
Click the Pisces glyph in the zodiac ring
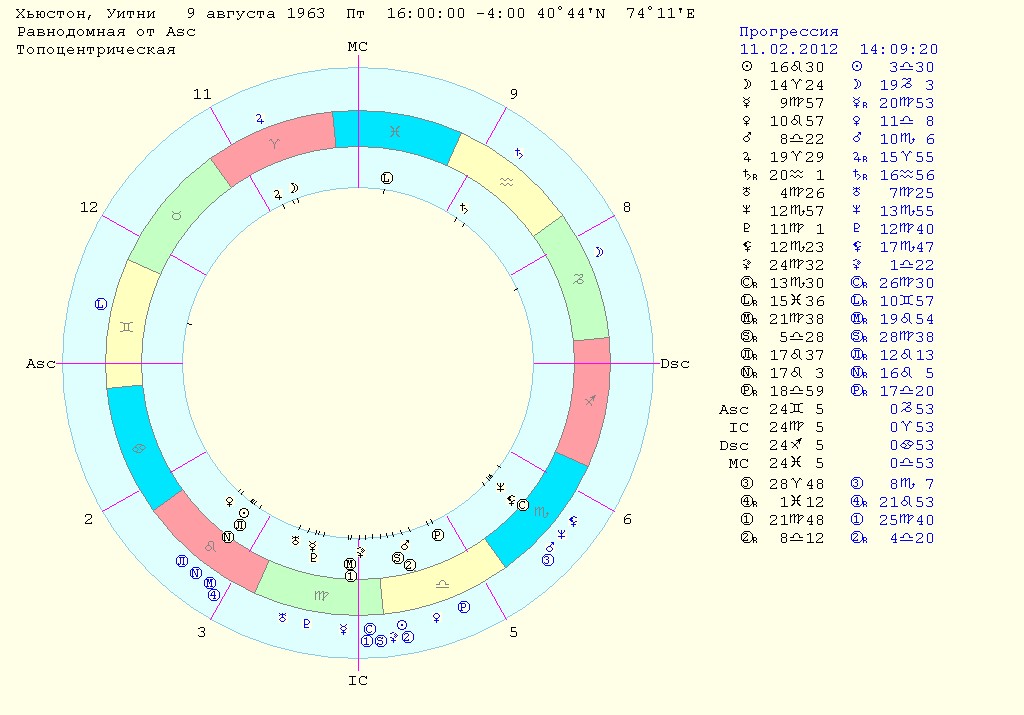(398, 132)
